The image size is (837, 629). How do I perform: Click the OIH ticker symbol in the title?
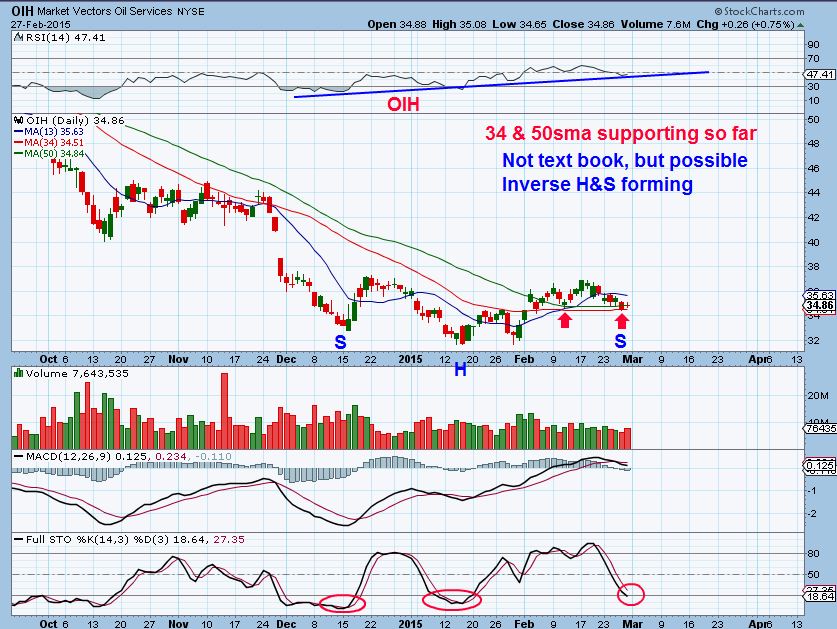[22, 11]
